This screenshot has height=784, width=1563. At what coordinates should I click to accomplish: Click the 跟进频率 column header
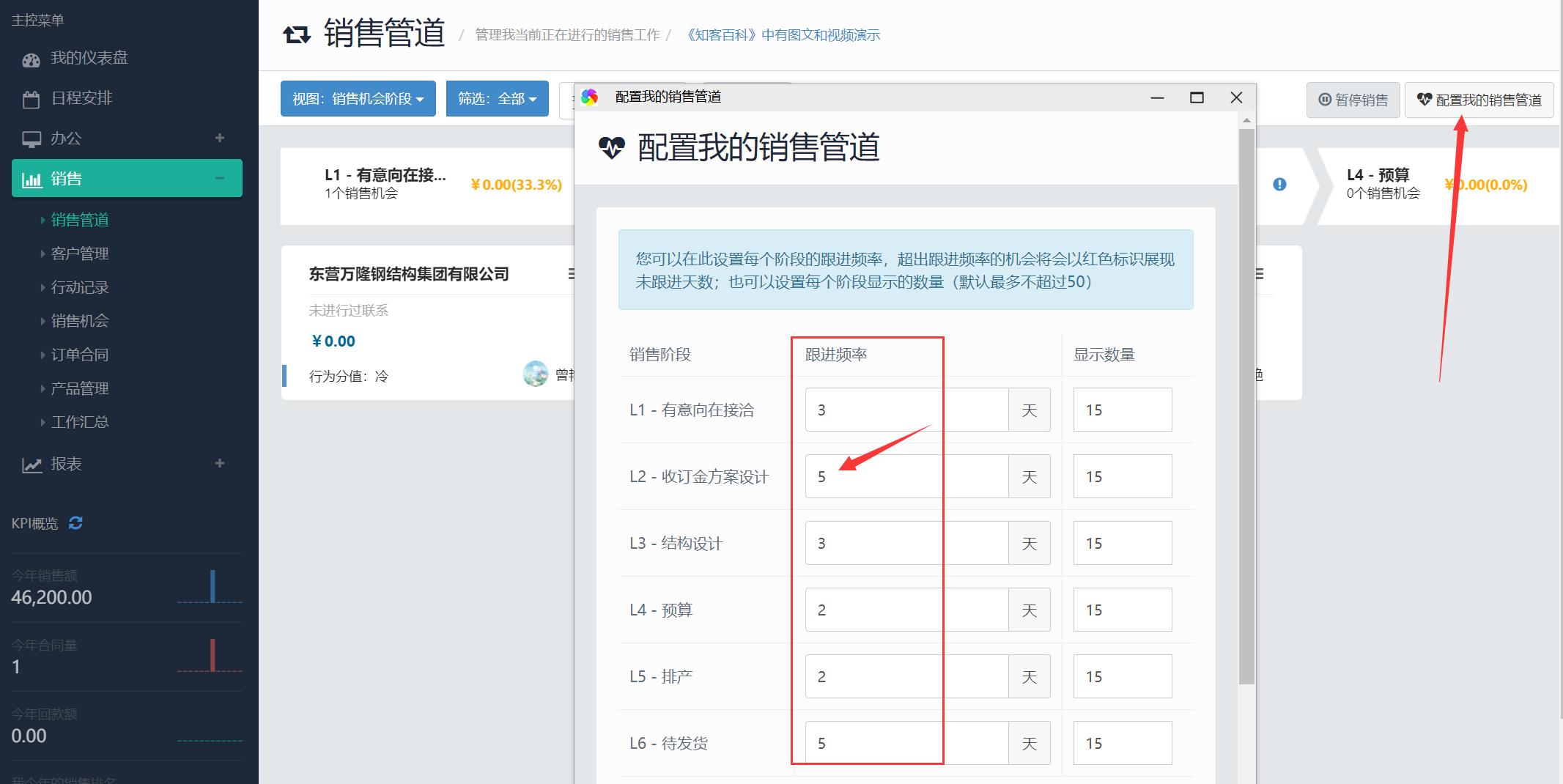[x=836, y=355]
